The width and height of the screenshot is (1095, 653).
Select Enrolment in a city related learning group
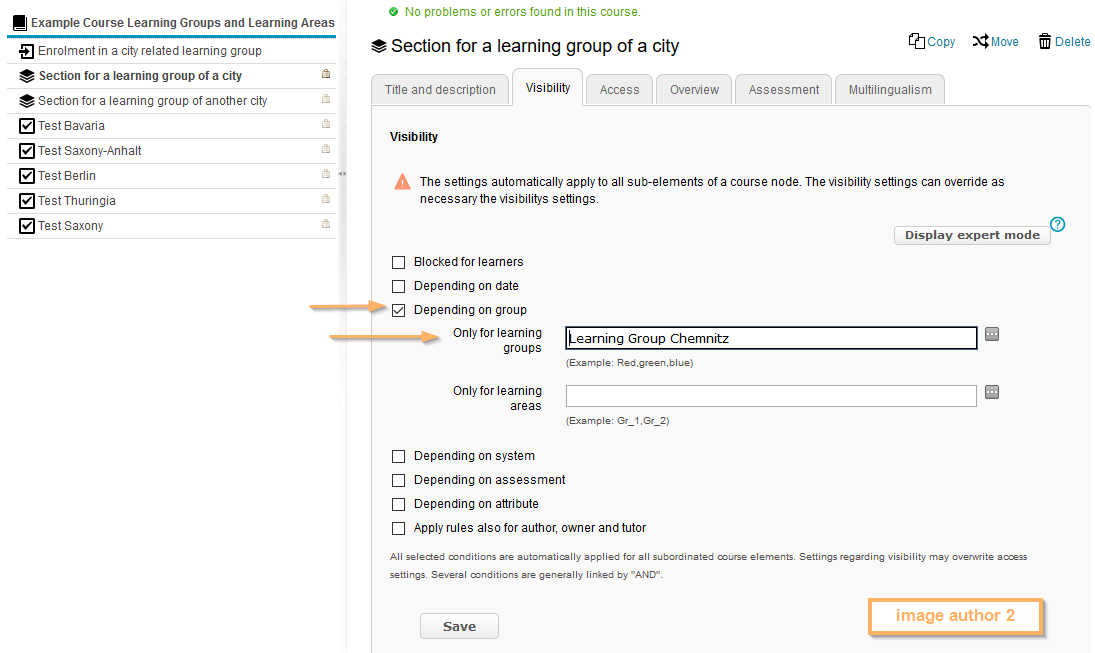point(149,51)
